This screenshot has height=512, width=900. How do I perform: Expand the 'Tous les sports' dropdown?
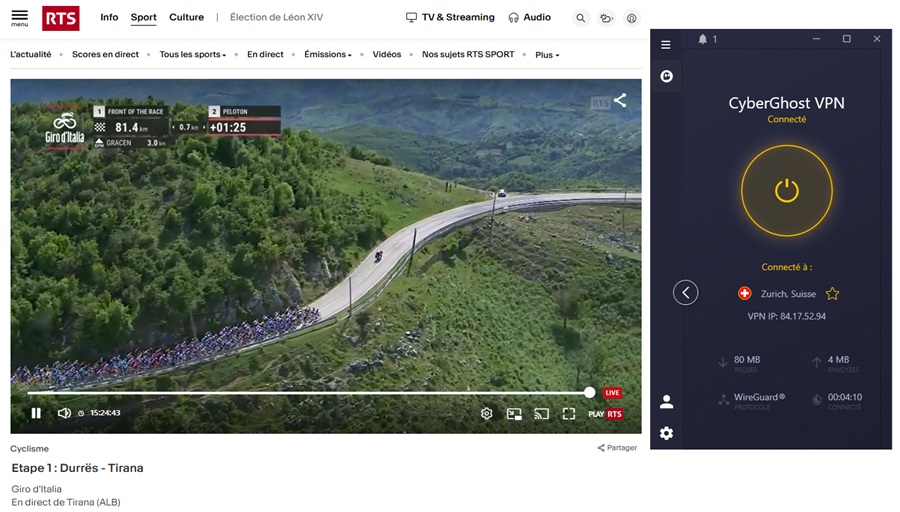[192, 54]
